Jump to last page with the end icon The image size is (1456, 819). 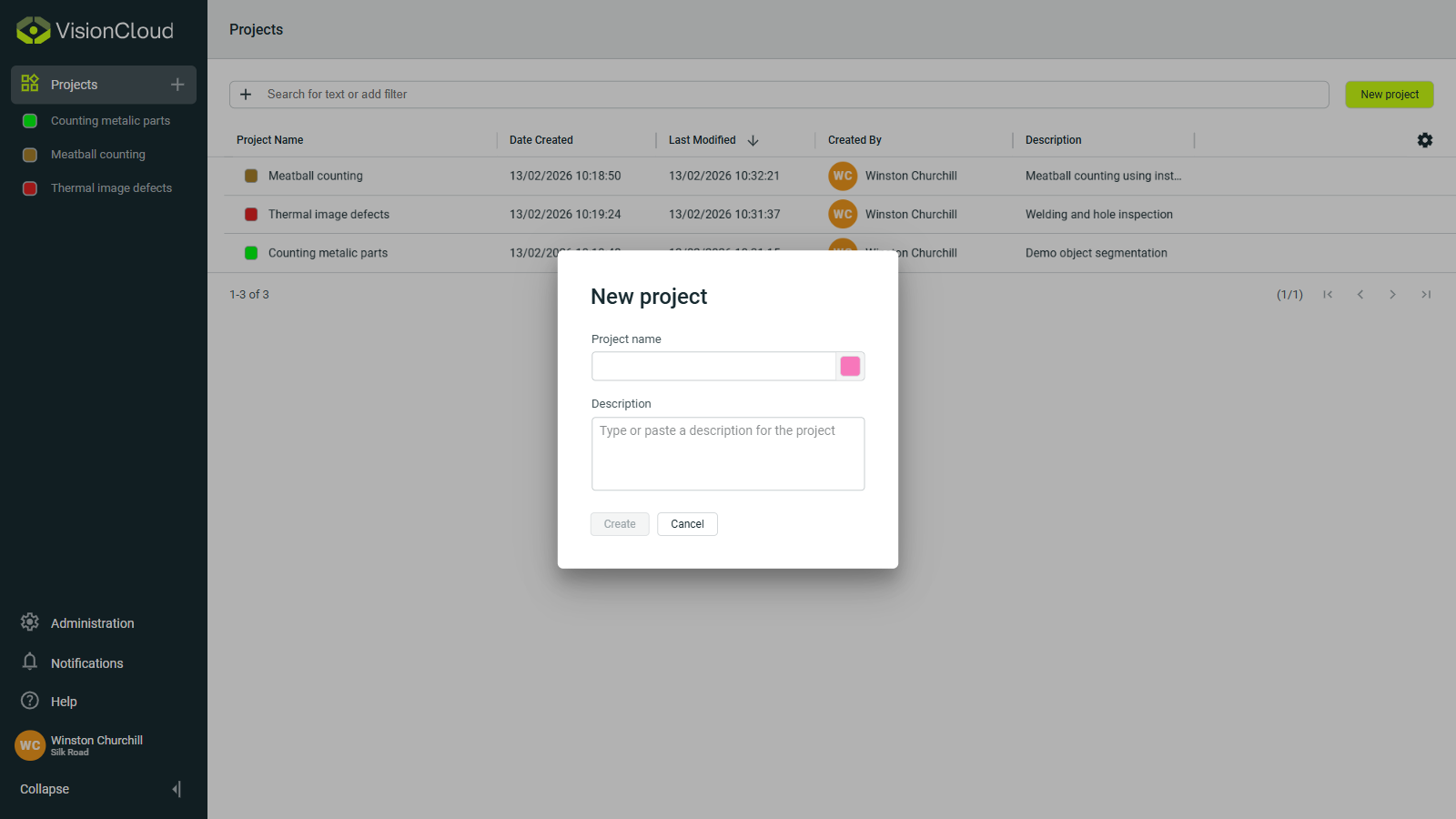pos(1426,294)
